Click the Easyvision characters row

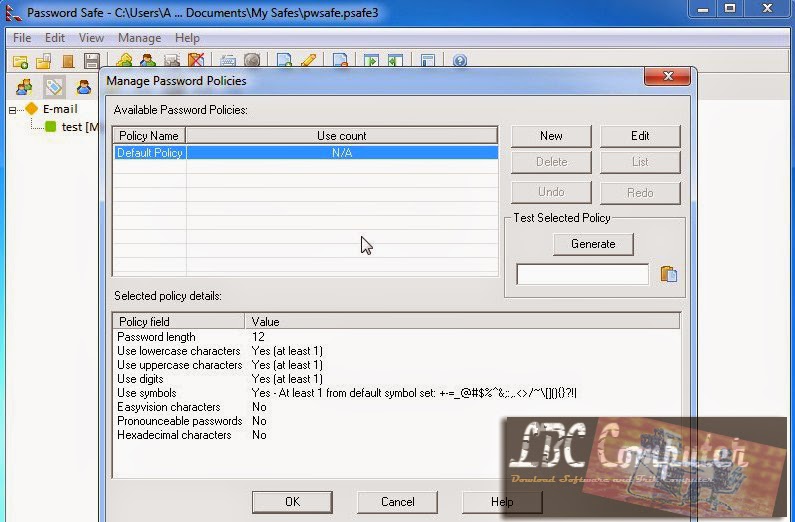[x=395, y=407]
